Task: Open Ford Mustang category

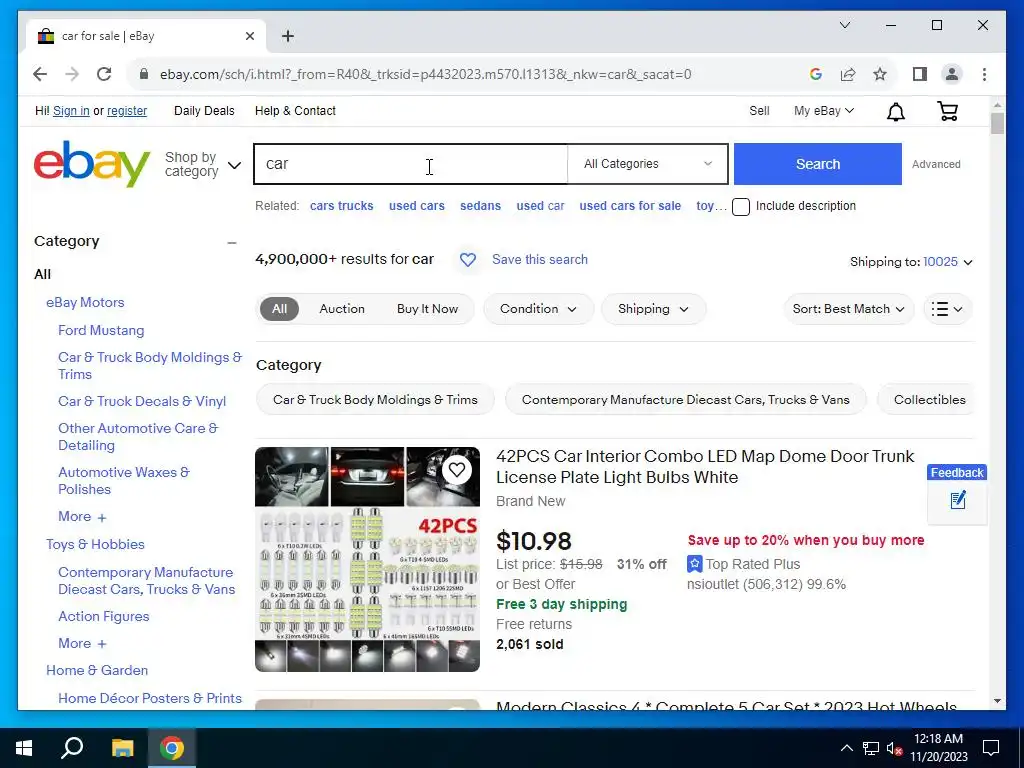Action: click(101, 330)
